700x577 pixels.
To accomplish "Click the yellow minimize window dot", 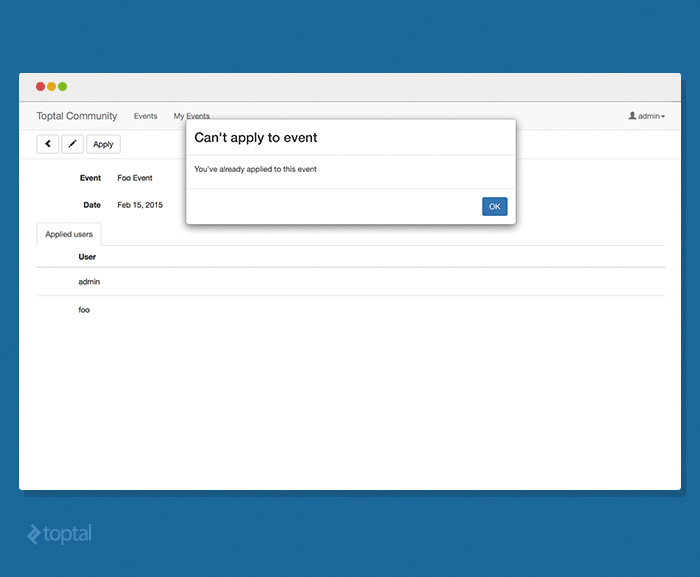I will tap(52, 87).
